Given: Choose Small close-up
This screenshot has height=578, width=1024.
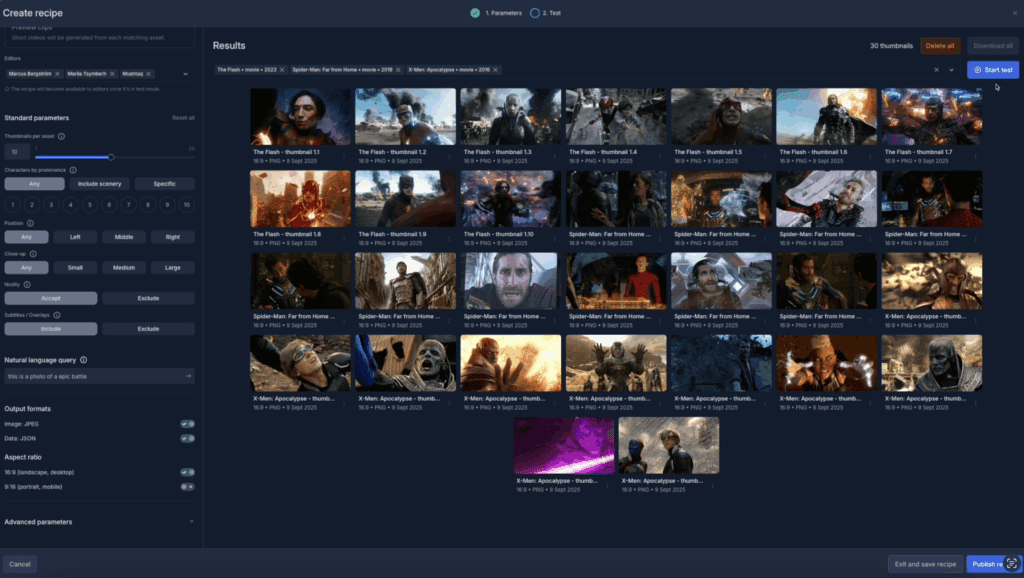Looking at the screenshot, I should pyautogui.click(x=75, y=268).
